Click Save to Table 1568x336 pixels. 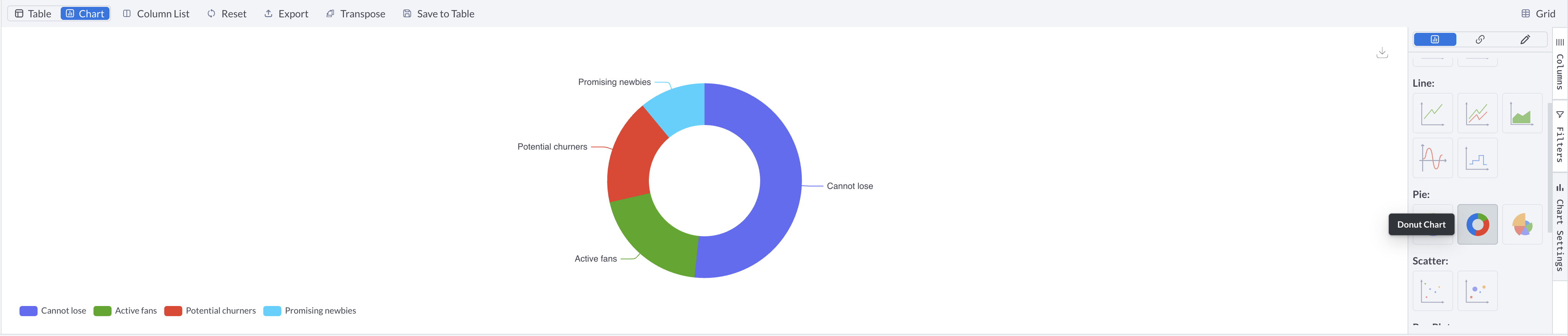[x=438, y=13]
